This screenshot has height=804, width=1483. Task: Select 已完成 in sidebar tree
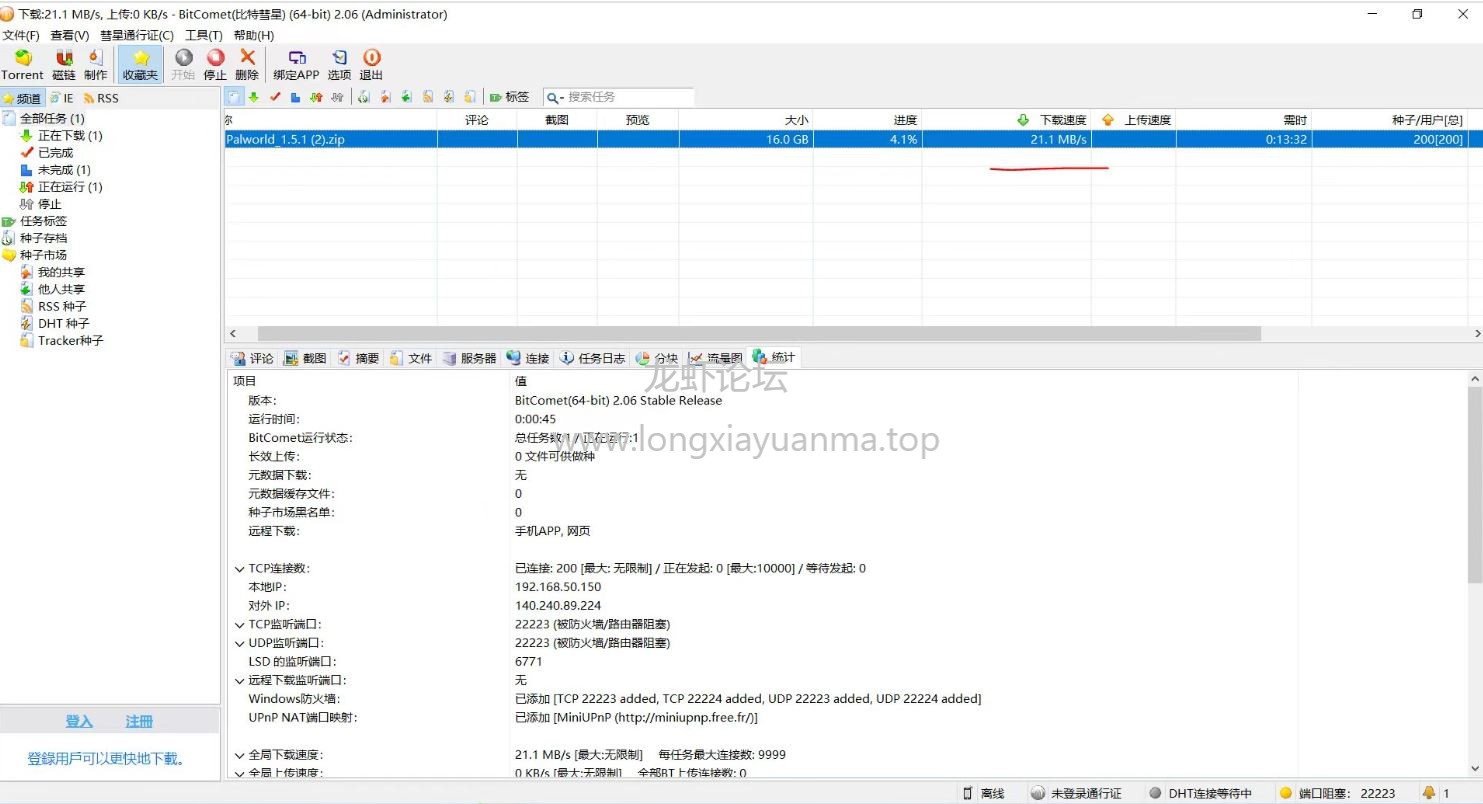point(55,152)
